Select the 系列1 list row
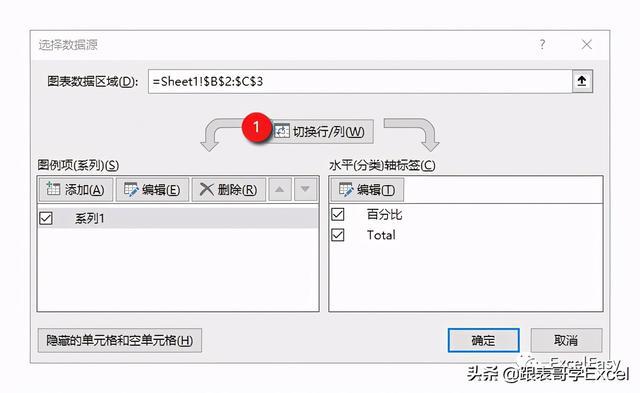The width and height of the screenshot is (640, 393). point(178,218)
